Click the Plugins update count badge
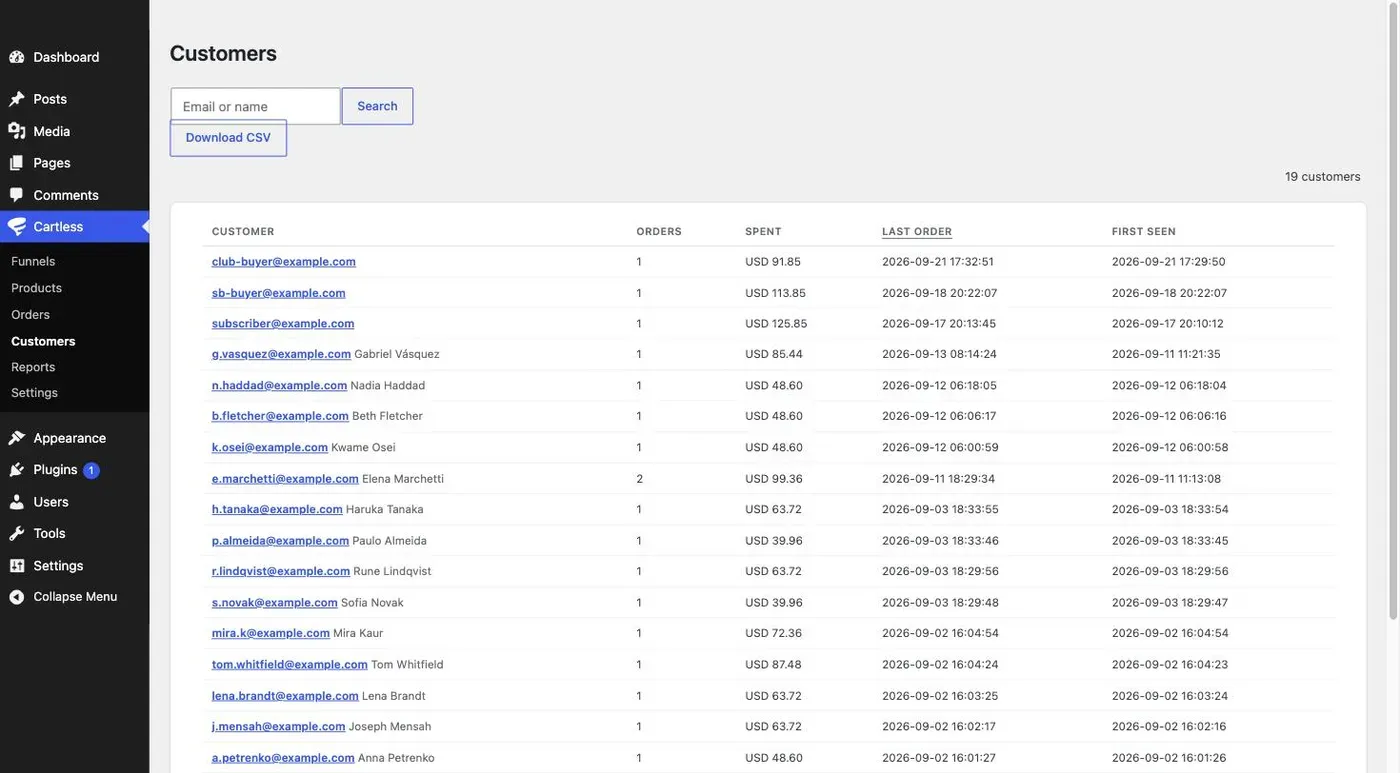1400x773 pixels. pos(91,470)
